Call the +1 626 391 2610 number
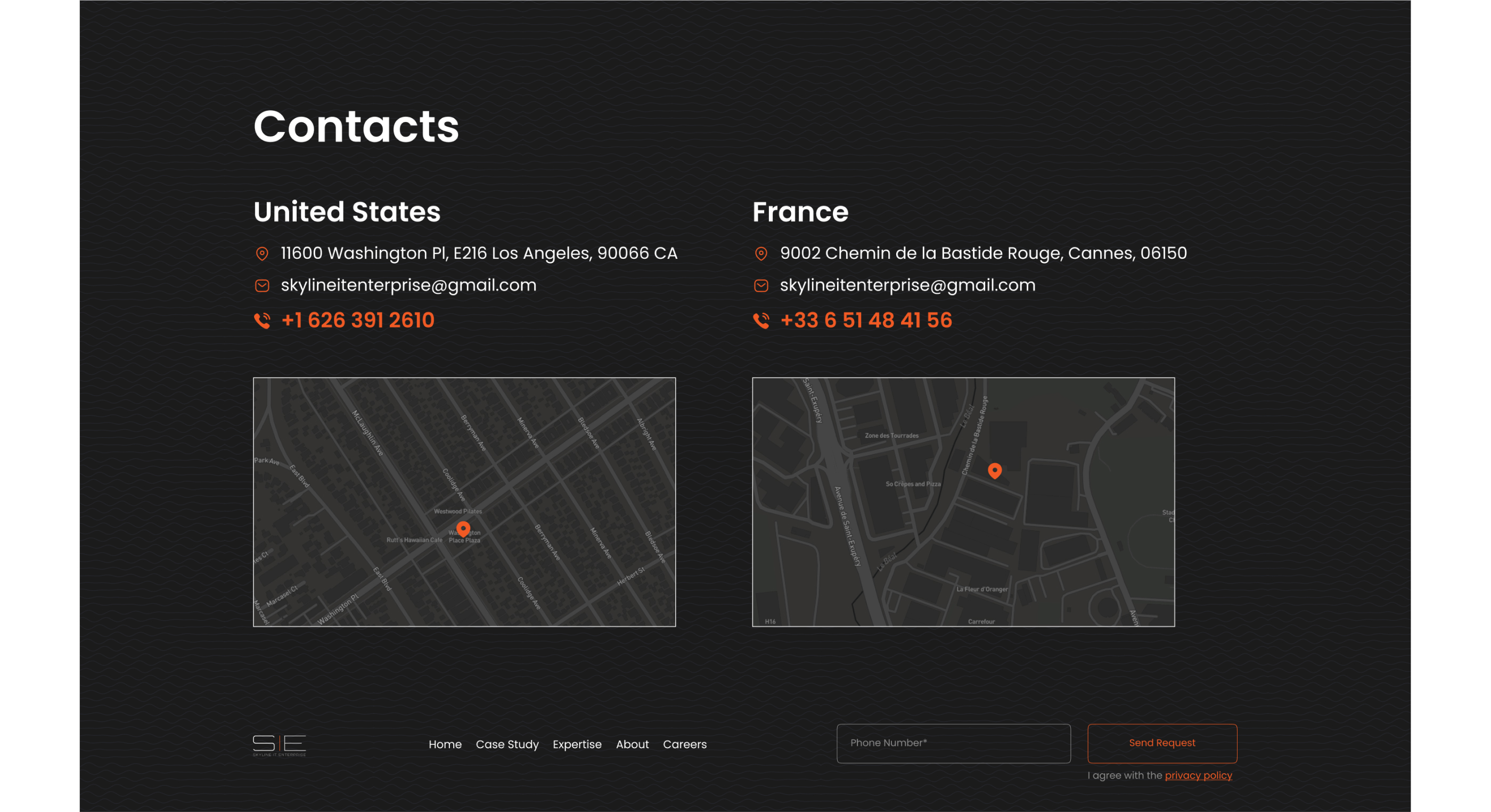Image resolution: width=1491 pixels, height=812 pixels. [x=358, y=320]
